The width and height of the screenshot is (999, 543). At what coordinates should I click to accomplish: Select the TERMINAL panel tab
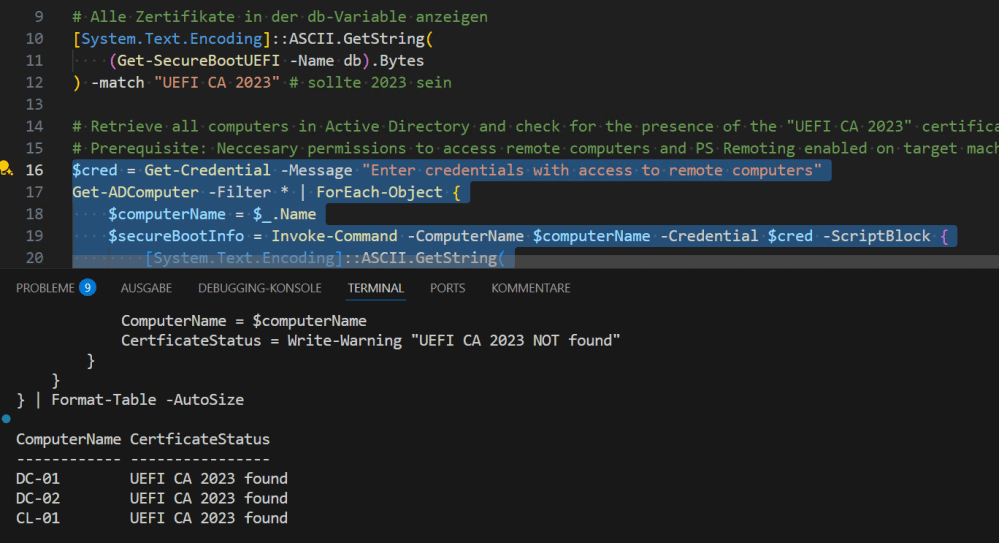376,288
